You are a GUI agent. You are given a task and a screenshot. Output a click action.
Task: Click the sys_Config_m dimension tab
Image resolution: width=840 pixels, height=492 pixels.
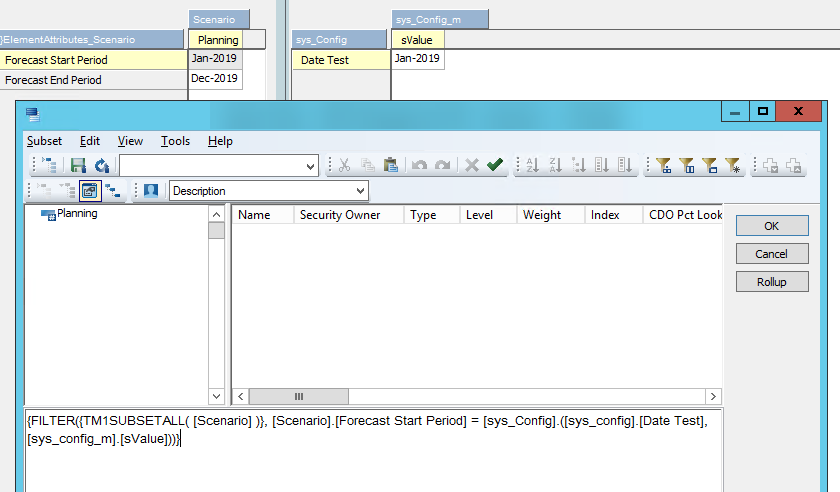click(x=440, y=20)
